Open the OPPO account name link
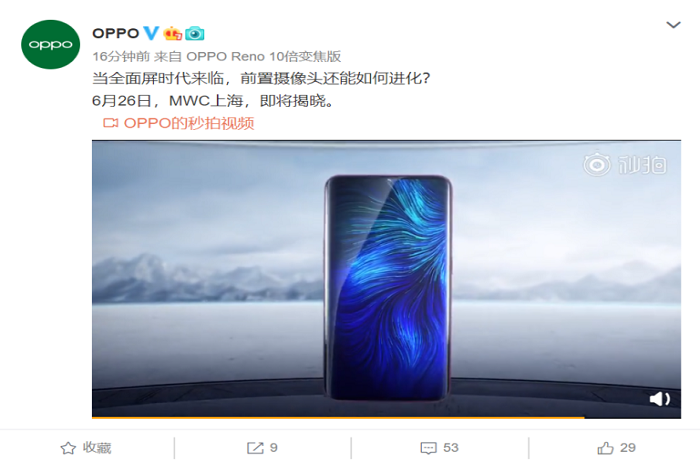 click(116, 33)
